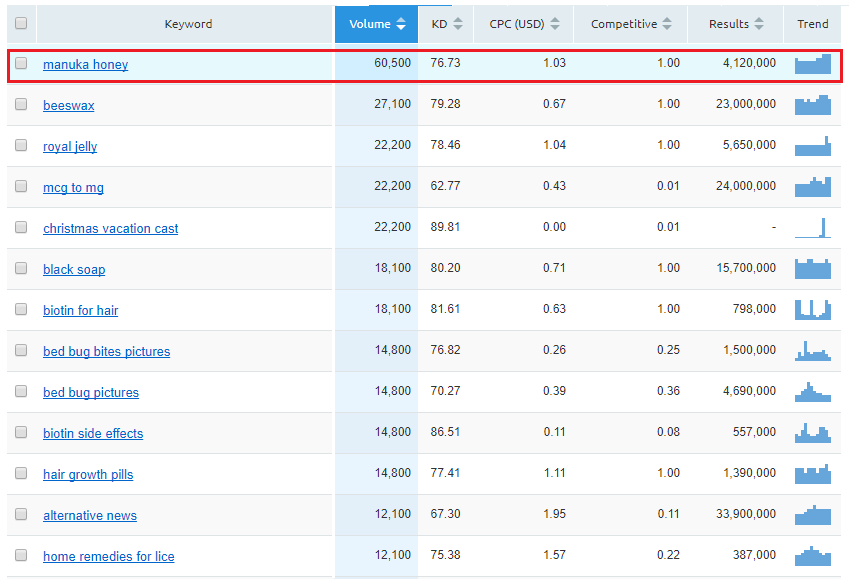Check the box for manuka honey
Screen dimensions: 849x579
(21, 63)
